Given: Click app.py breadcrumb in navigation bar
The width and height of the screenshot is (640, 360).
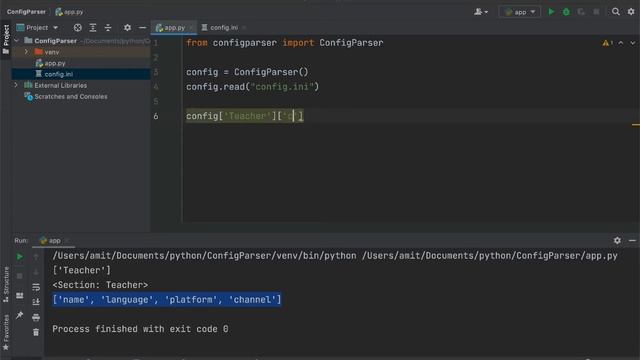Looking at the screenshot, I should click(x=69, y=12).
